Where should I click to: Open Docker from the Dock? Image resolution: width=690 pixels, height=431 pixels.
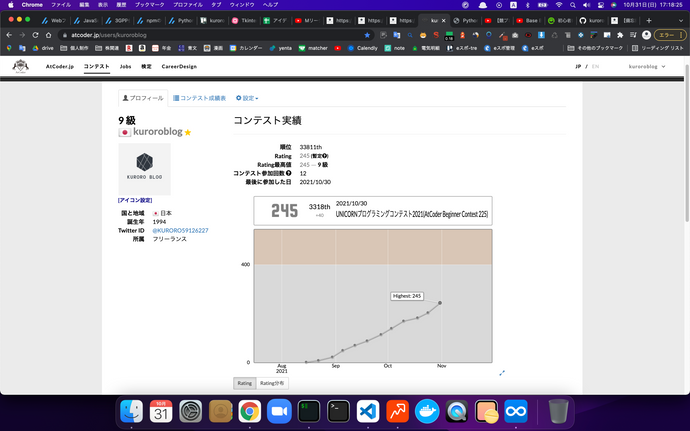tap(427, 412)
